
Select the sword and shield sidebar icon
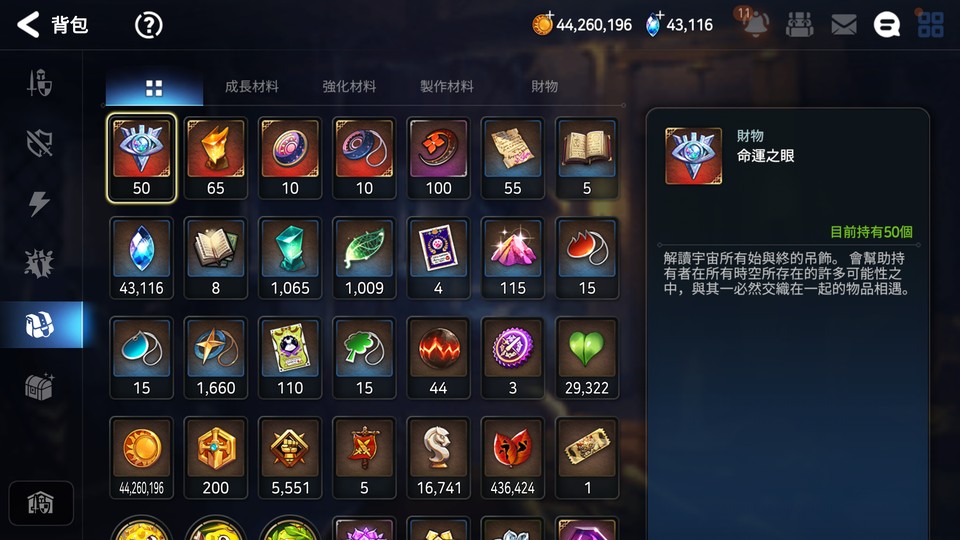click(x=39, y=83)
